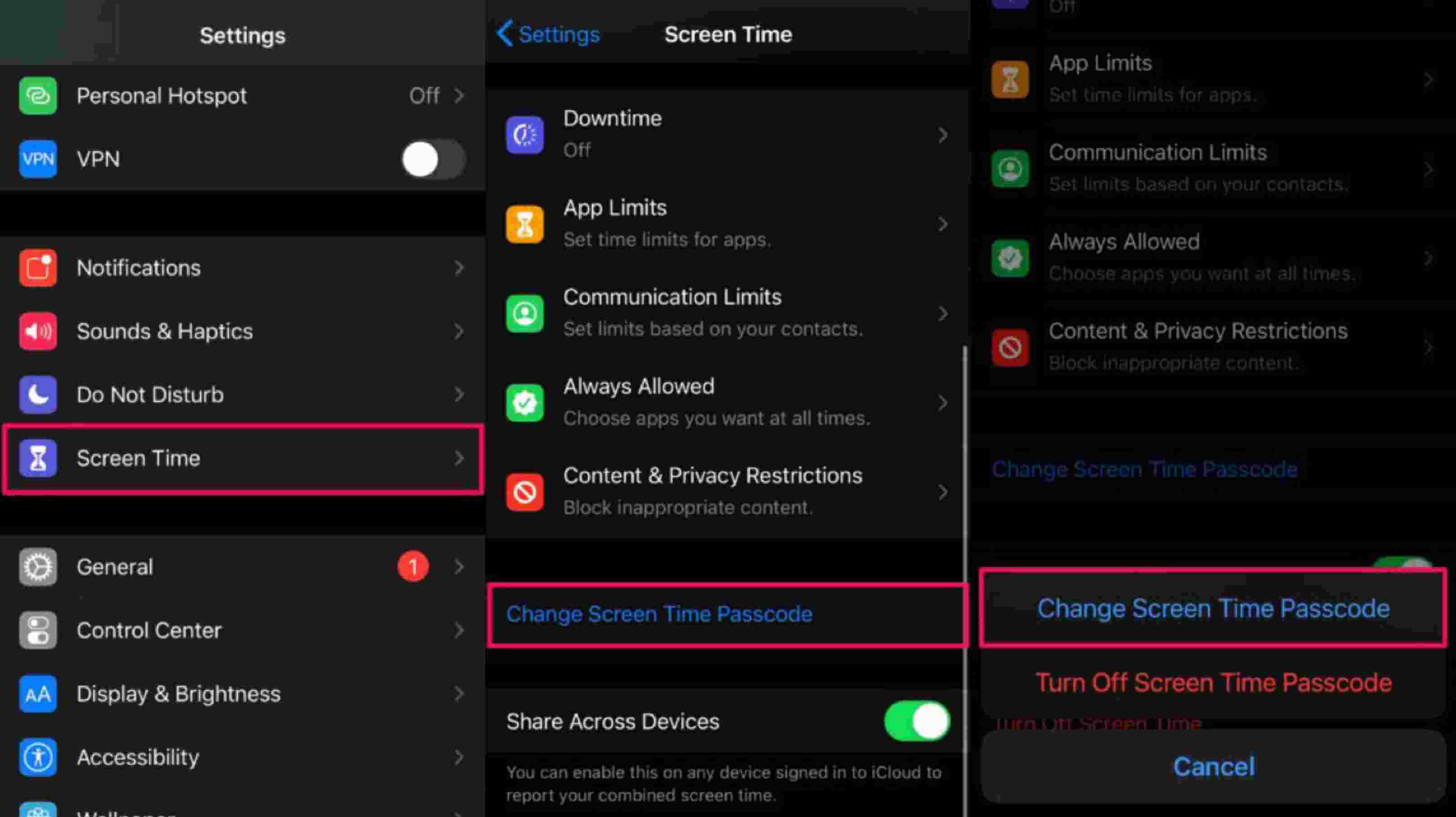The height and width of the screenshot is (817, 1456).
Task: Open the Screen Time settings entry
Action: pyautogui.click(x=243, y=458)
